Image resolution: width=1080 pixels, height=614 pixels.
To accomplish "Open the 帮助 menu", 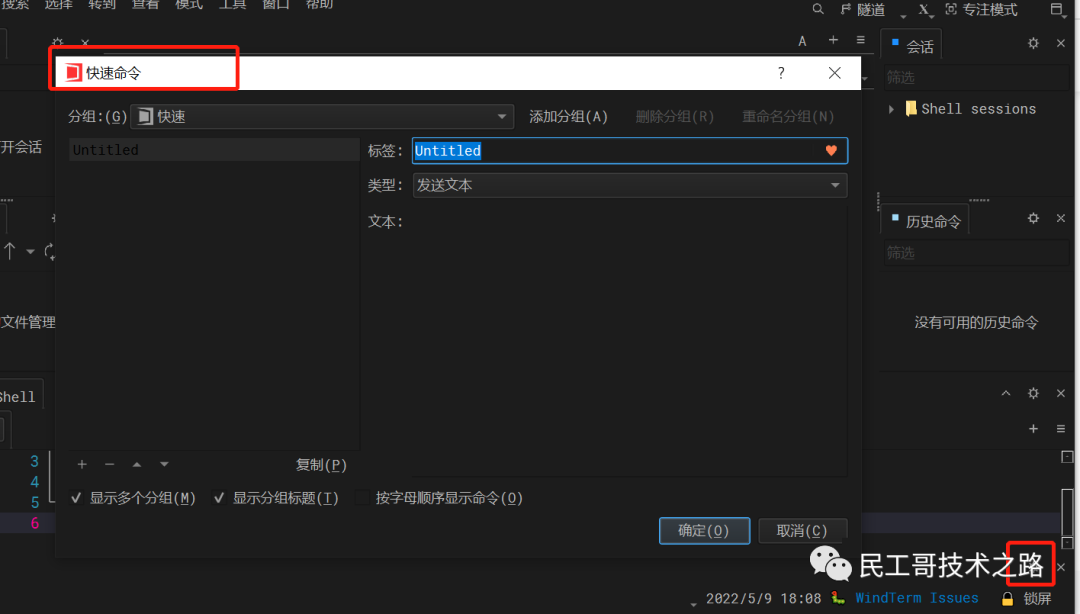I will [320, 4].
